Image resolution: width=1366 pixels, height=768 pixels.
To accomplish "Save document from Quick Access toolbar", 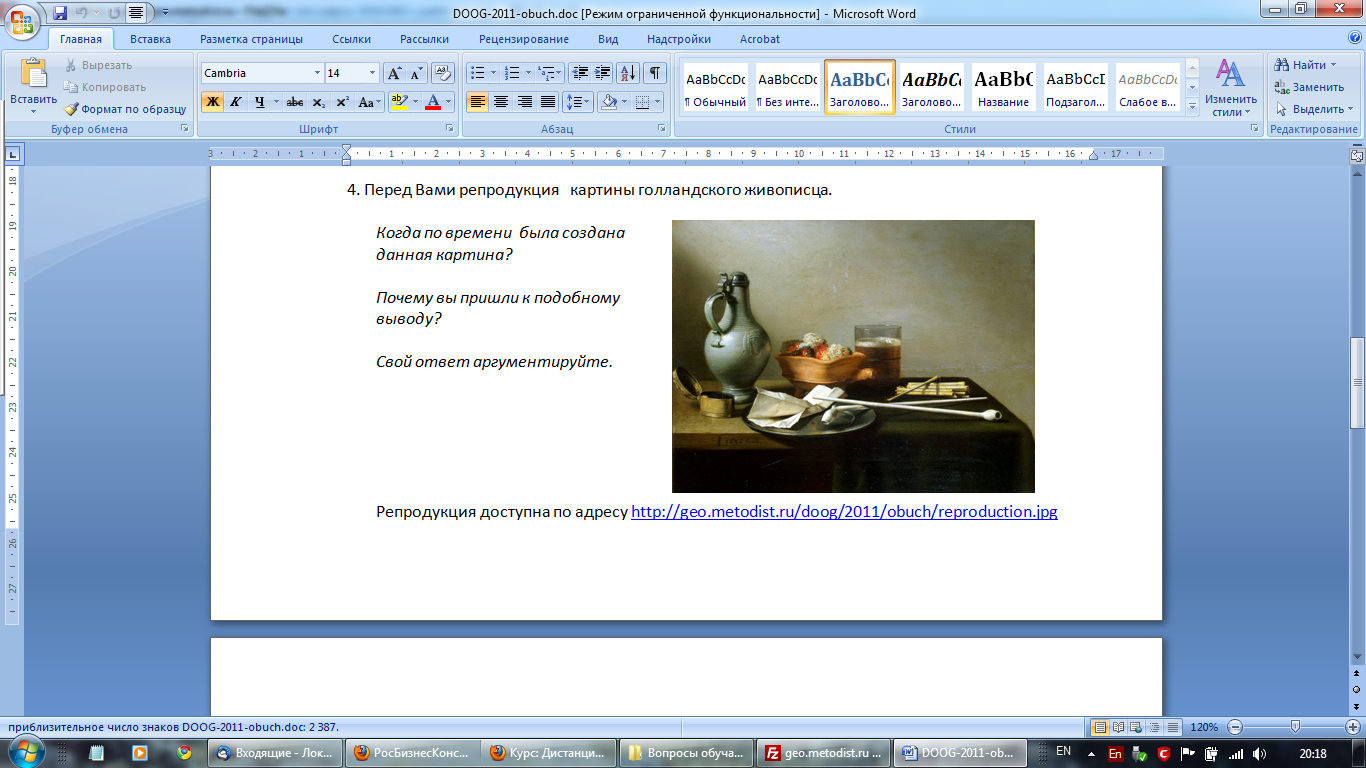I will click(60, 13).
